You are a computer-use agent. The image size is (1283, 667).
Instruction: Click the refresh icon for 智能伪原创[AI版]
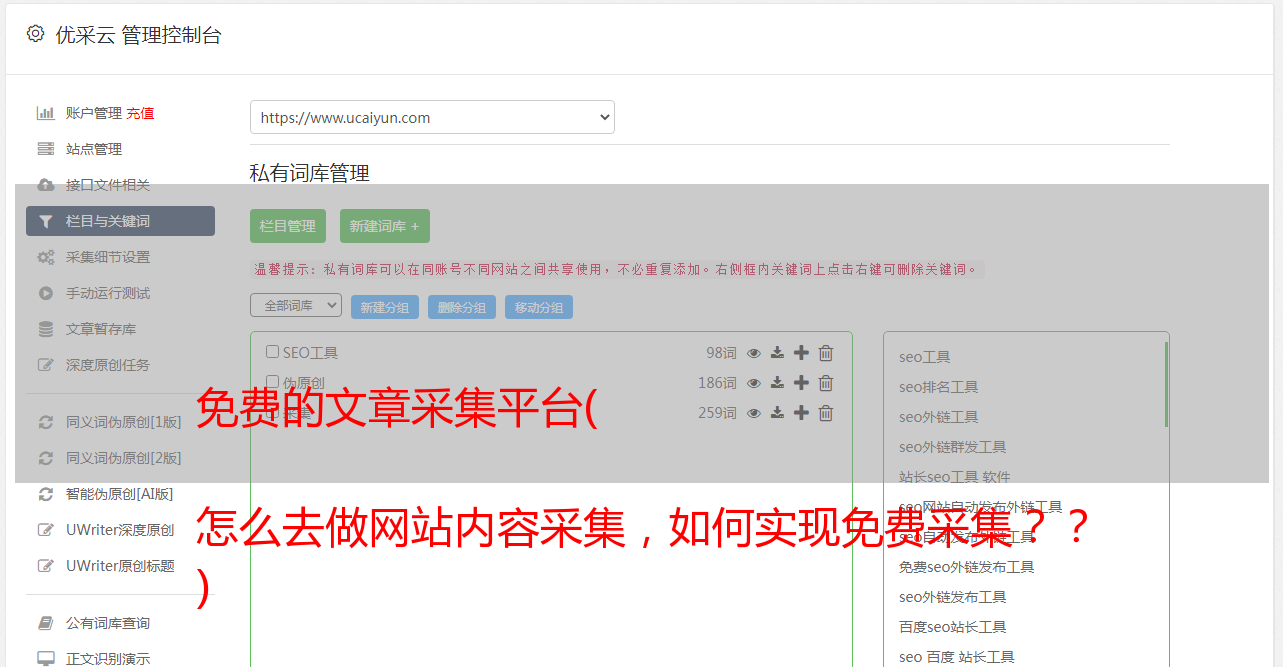pyautogui.click(x=46, y=494)
